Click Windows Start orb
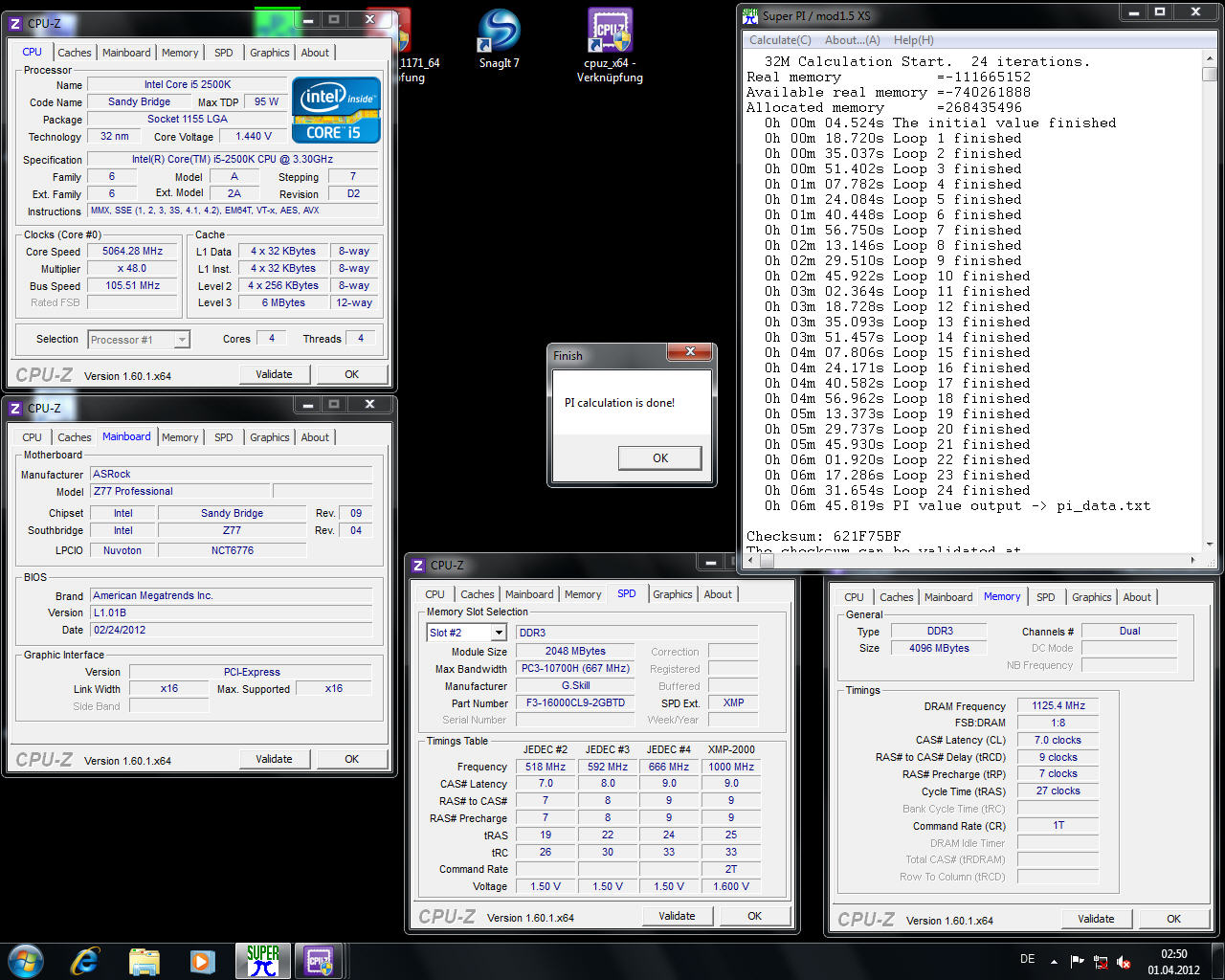Image resolution: width=1225 pixels, height=980 pixels. coord(26,961)
